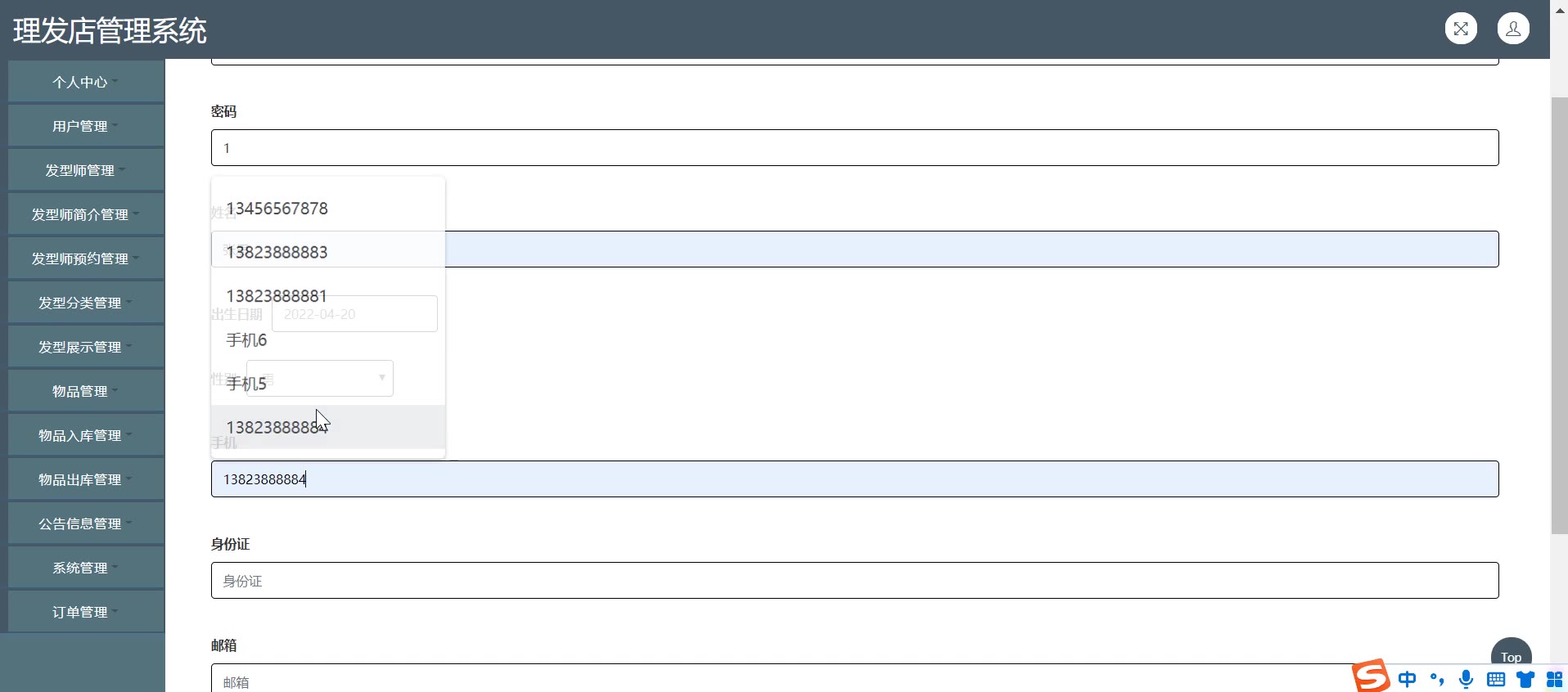Open the Sogou skin shirt icon

pos(1525,679)
